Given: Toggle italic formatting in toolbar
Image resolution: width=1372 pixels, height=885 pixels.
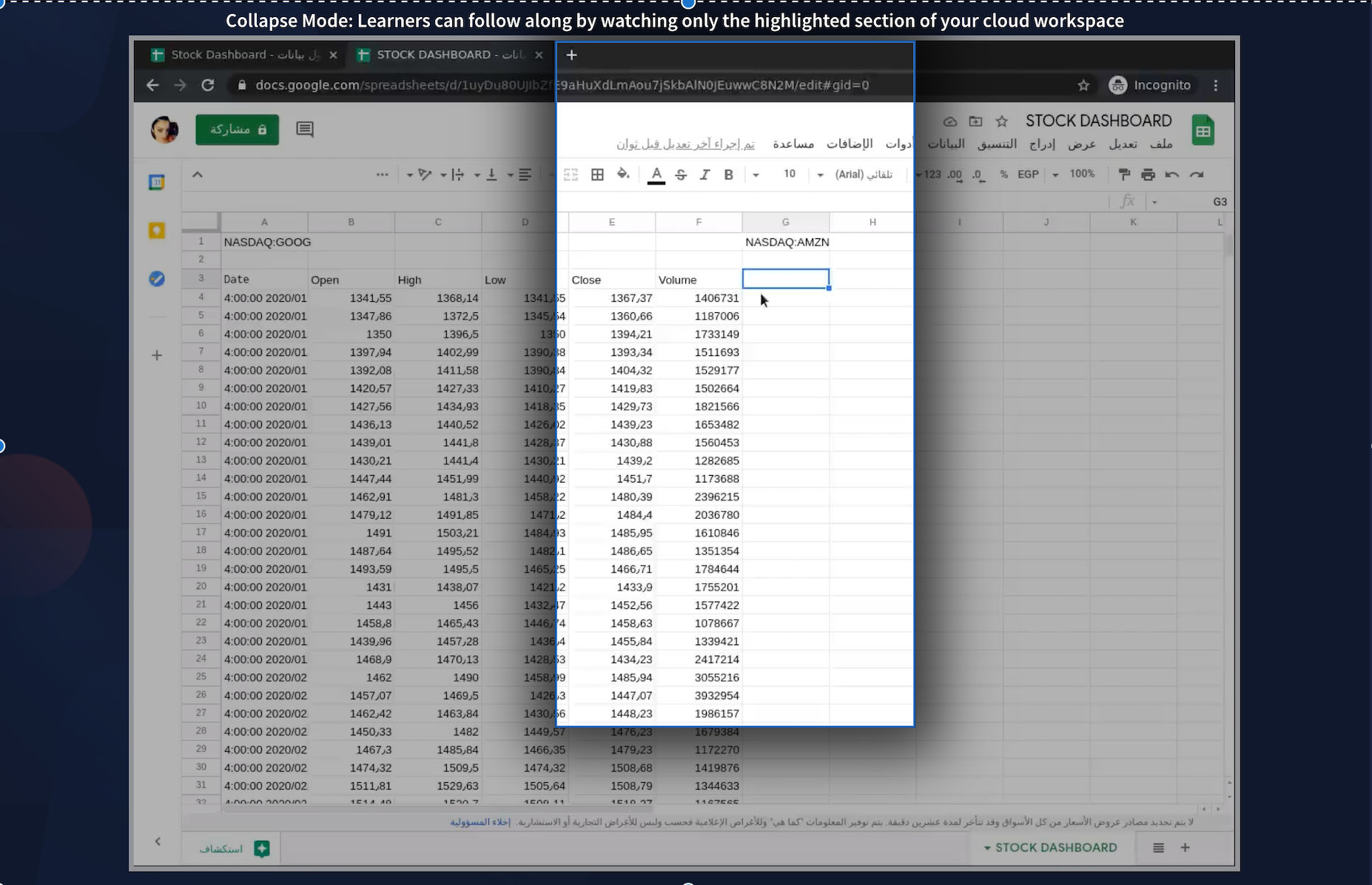Looking at the screenshot, I should point(705,175).
